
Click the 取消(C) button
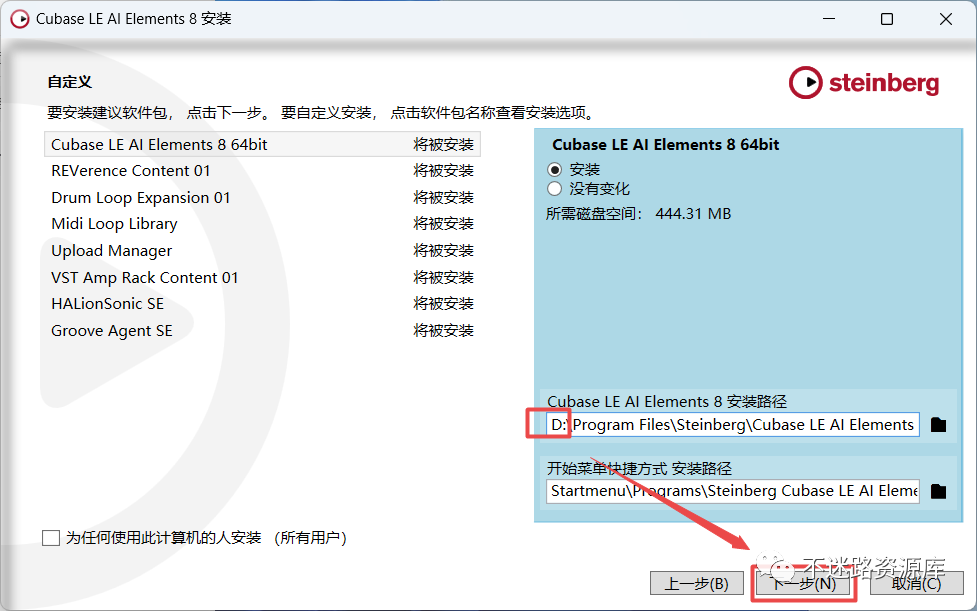click(x=916, y=584)
